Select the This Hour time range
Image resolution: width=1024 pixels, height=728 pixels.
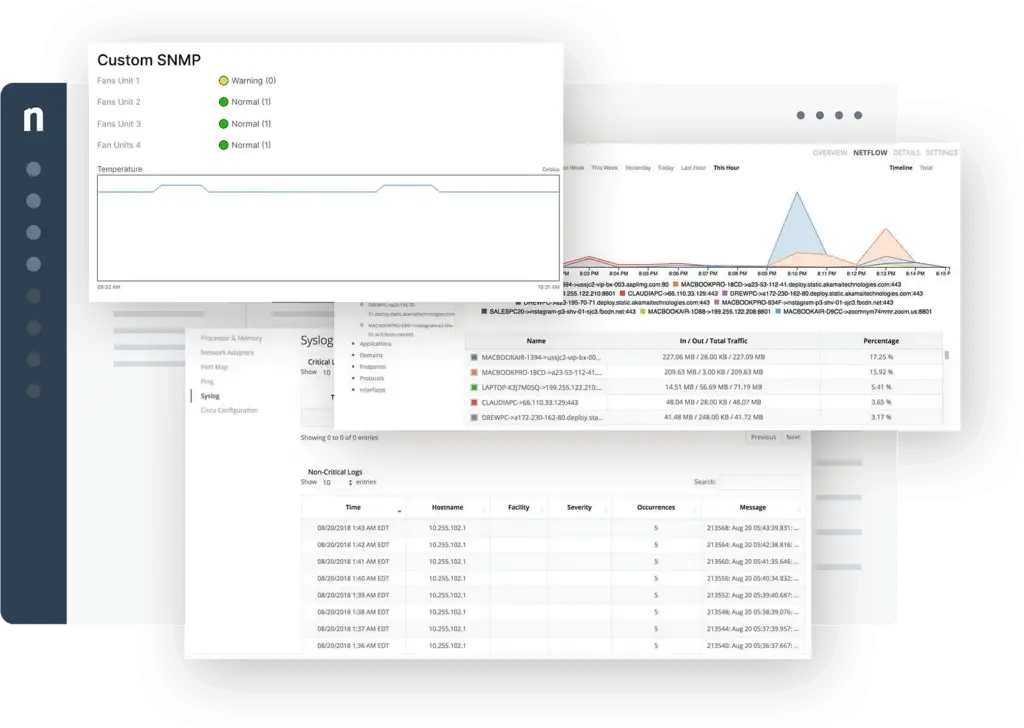click(726, 168)
